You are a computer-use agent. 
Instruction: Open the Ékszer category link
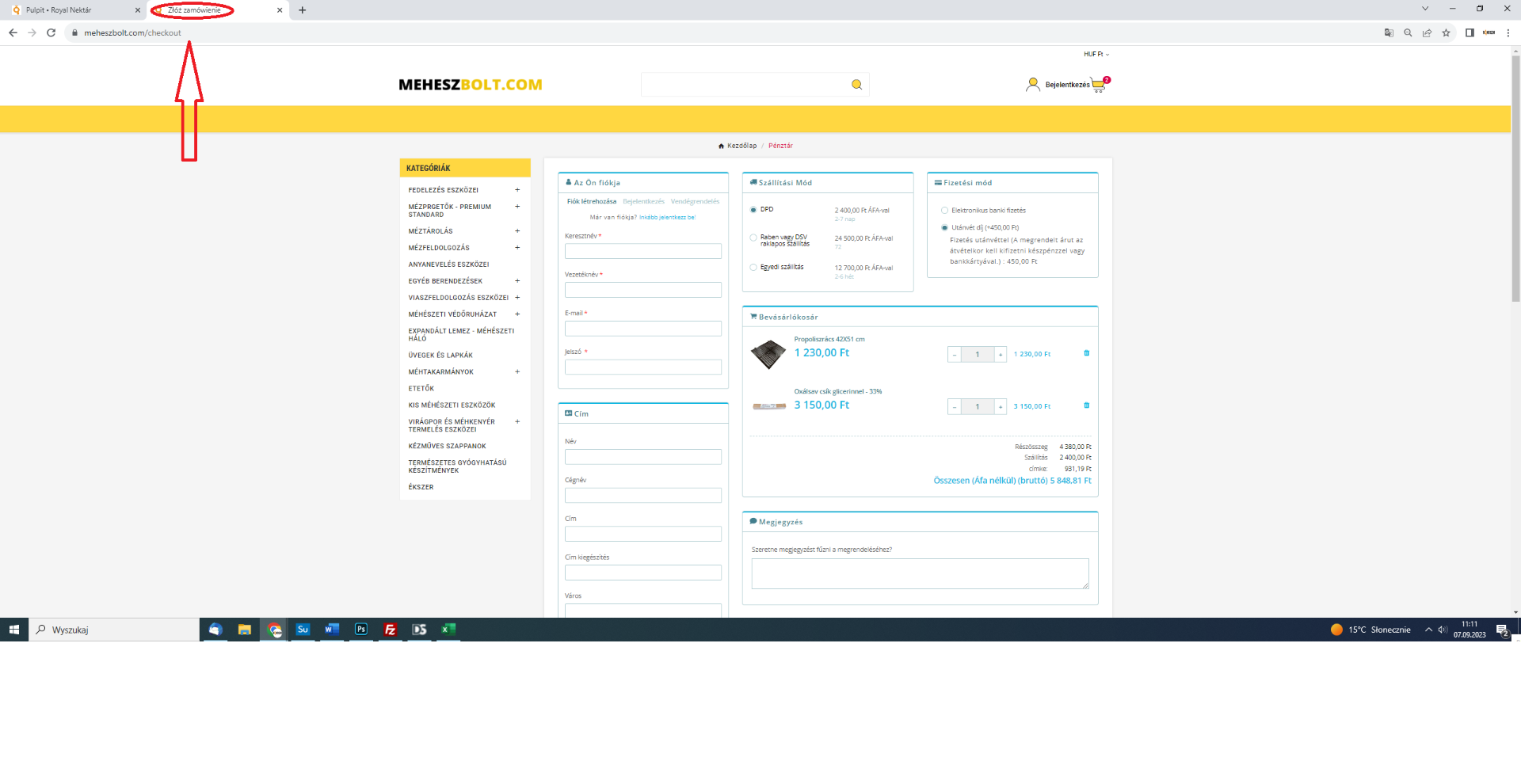[421, 488]
